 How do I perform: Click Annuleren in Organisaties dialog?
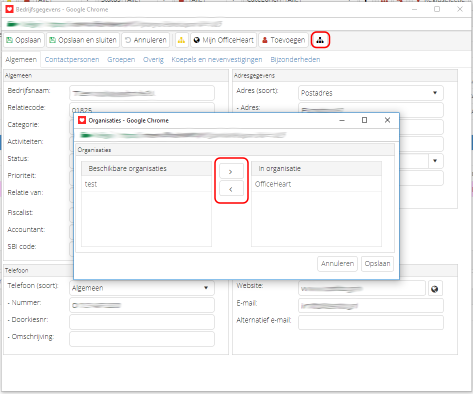[337, 264]
